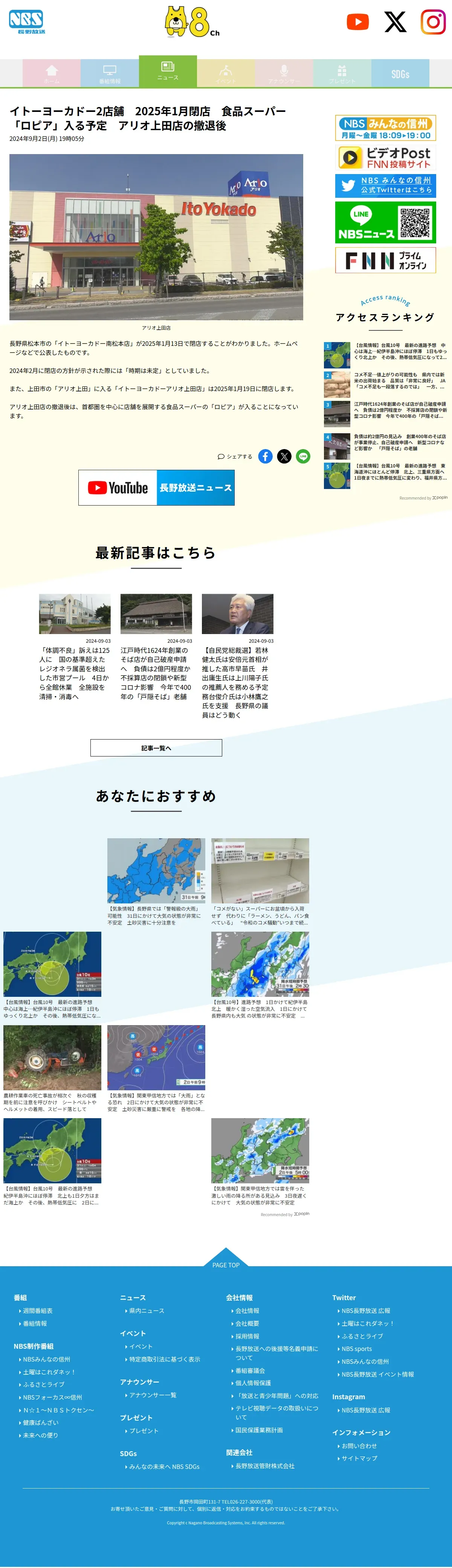Open footer link 長野放送管財株式会社

point(265,1466)
